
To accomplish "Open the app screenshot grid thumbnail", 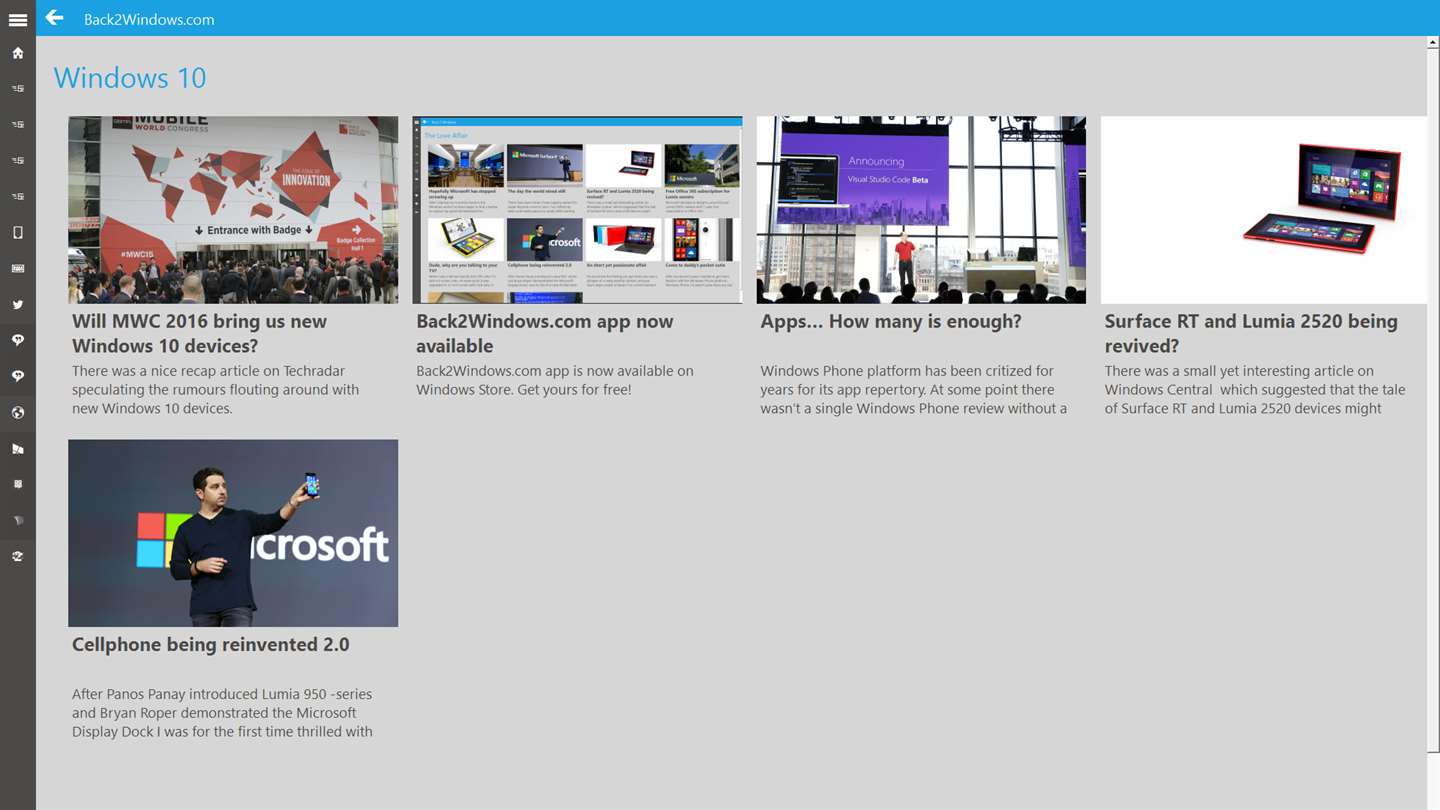I will (577, 210).
